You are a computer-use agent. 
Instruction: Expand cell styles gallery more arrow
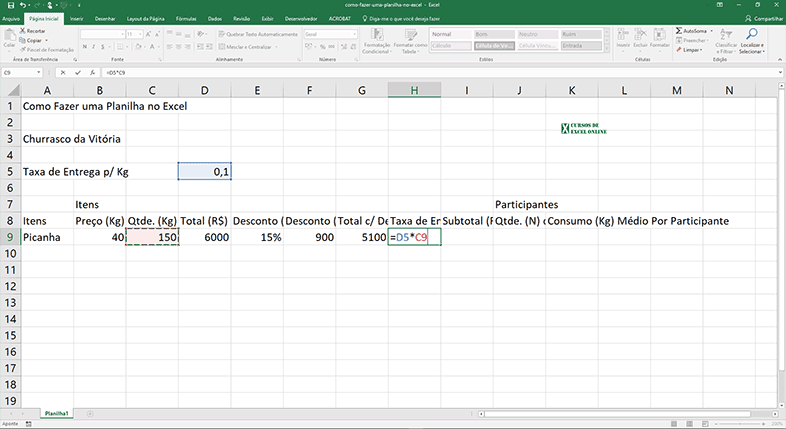click(x=607, y=49)
